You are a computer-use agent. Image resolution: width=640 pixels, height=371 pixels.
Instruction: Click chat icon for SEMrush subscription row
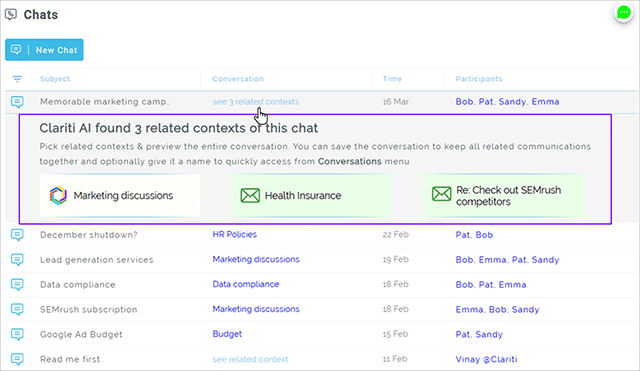click(17, 309)
